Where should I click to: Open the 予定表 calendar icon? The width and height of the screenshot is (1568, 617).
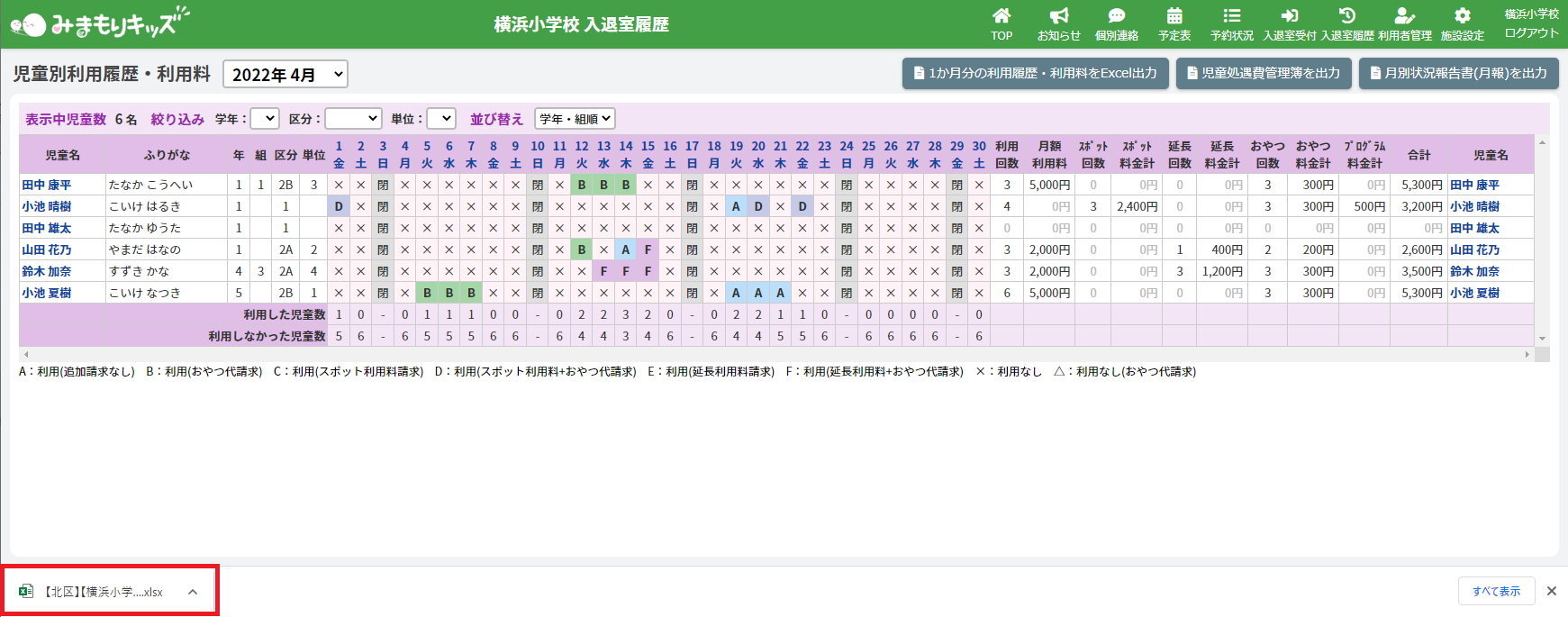(x=1174, y=16)
